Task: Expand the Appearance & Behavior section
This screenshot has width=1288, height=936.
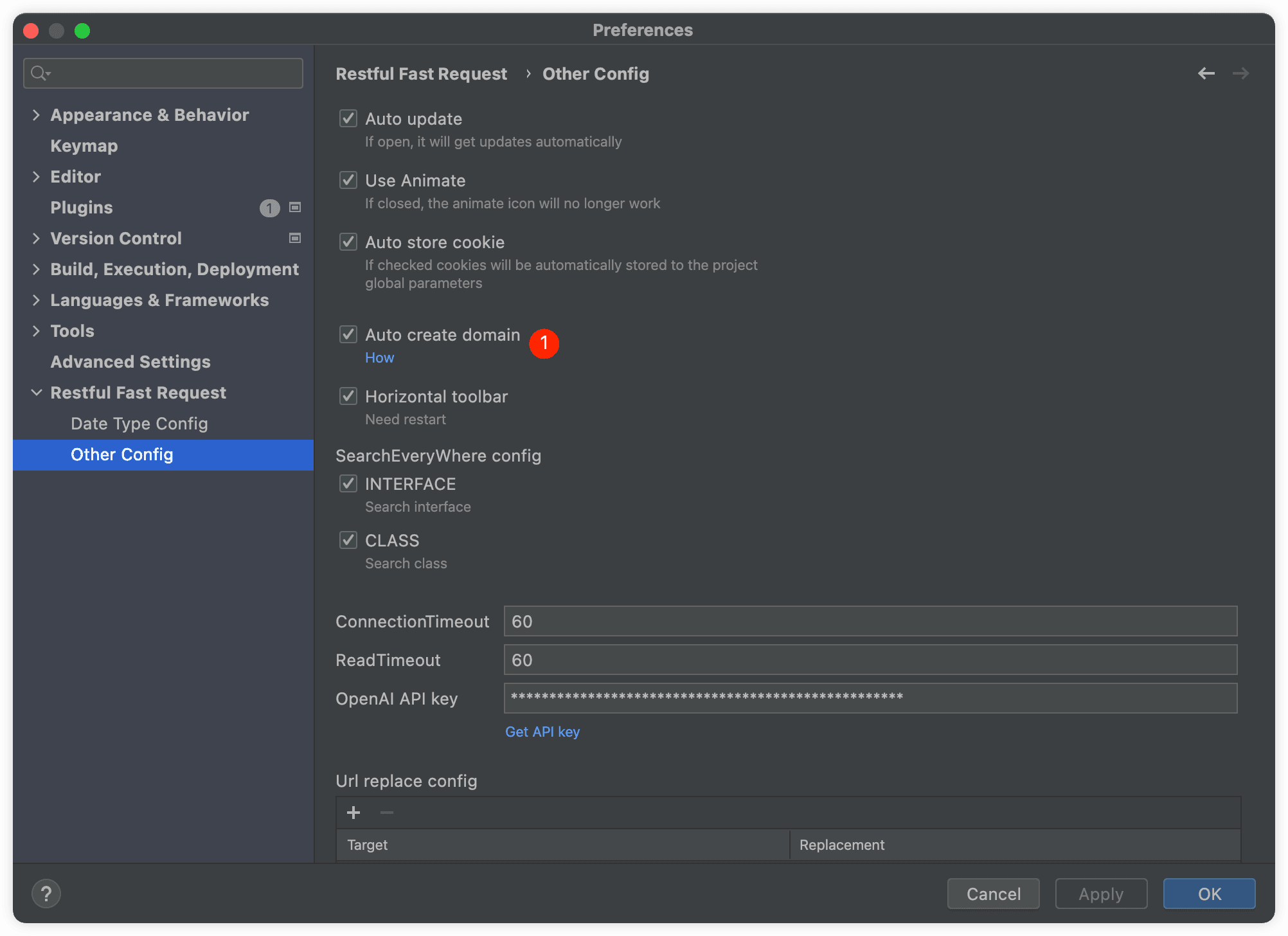Action: [x=36, y=115]
